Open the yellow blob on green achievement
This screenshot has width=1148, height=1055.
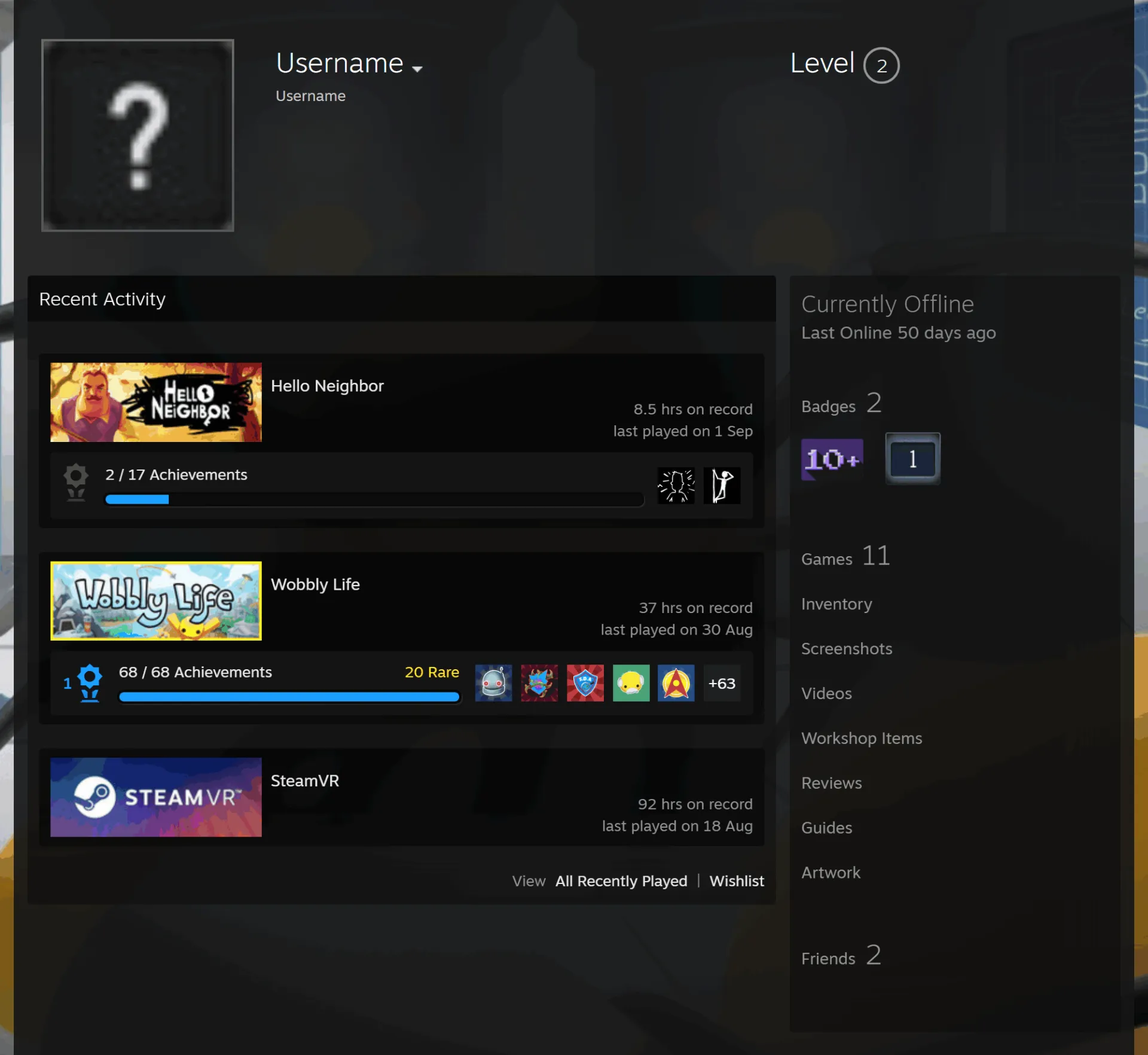[x=631, y=683]
